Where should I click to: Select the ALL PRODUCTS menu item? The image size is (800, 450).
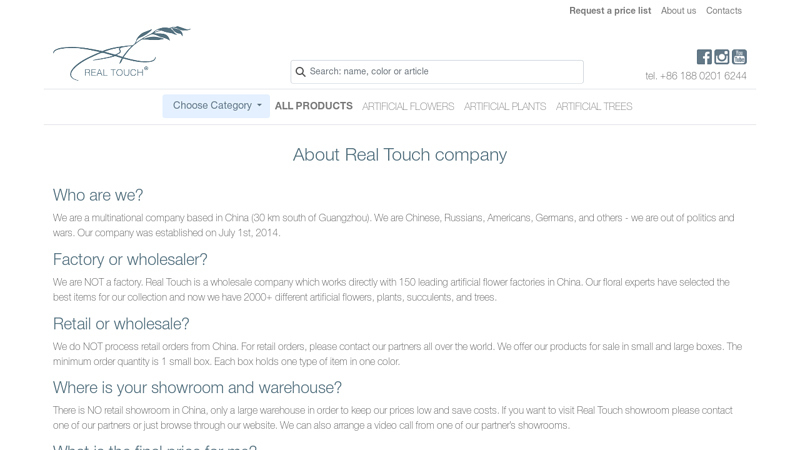pos(313,106)
